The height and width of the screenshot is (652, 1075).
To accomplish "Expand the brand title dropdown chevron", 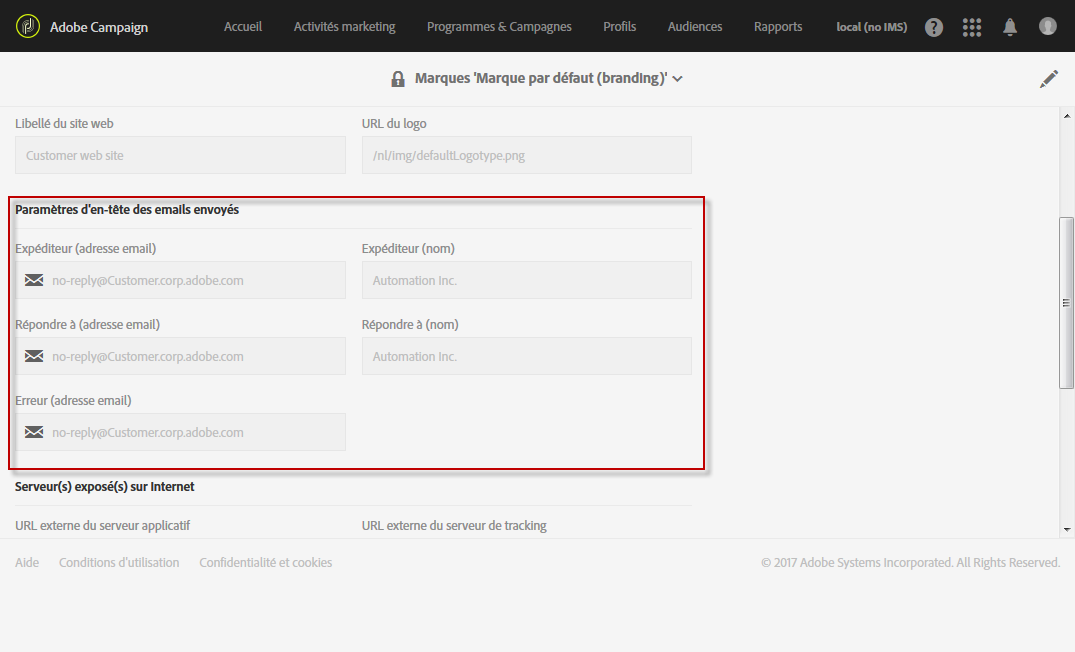I will tap(677, 79).
